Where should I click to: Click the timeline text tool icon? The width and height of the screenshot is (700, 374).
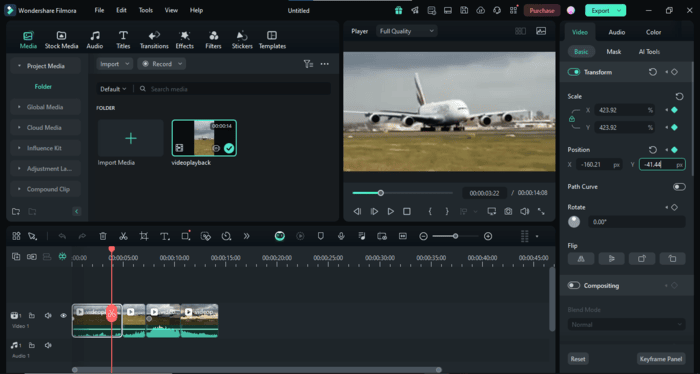(165, 236)
